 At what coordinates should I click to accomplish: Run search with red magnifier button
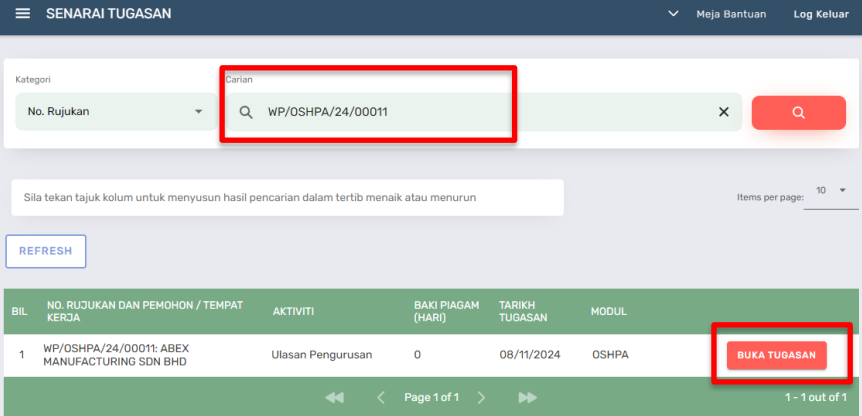pyautogui.click(x=799, y=113)
